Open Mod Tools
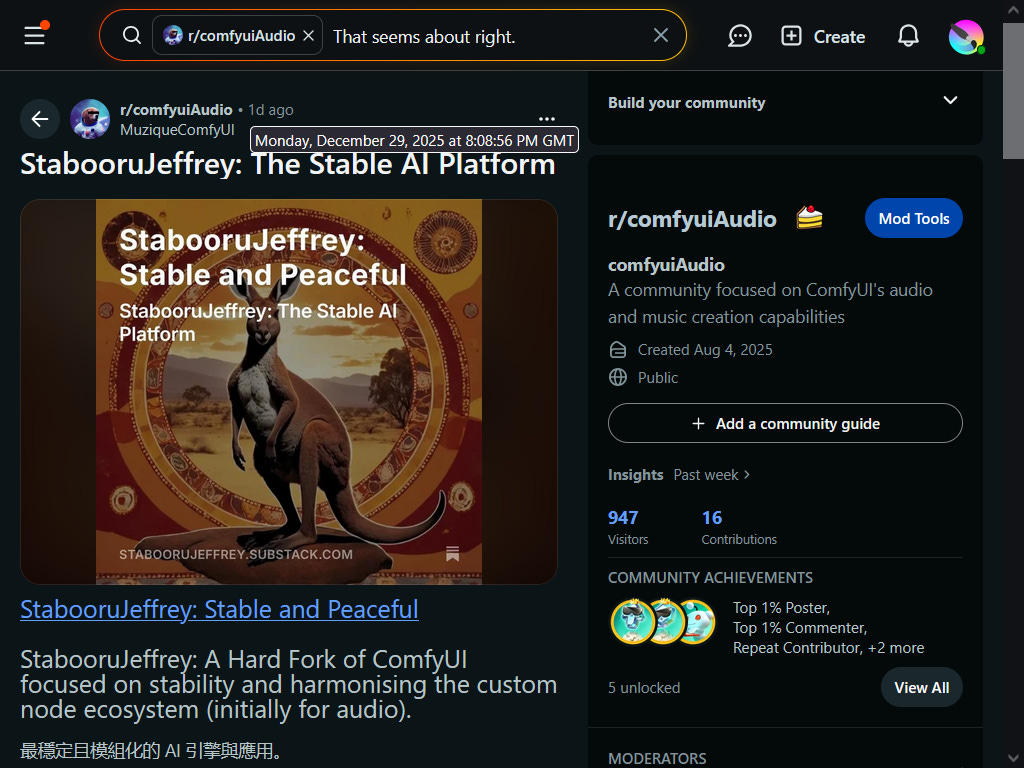This screenshot has width=1024, height=768. 914,218
